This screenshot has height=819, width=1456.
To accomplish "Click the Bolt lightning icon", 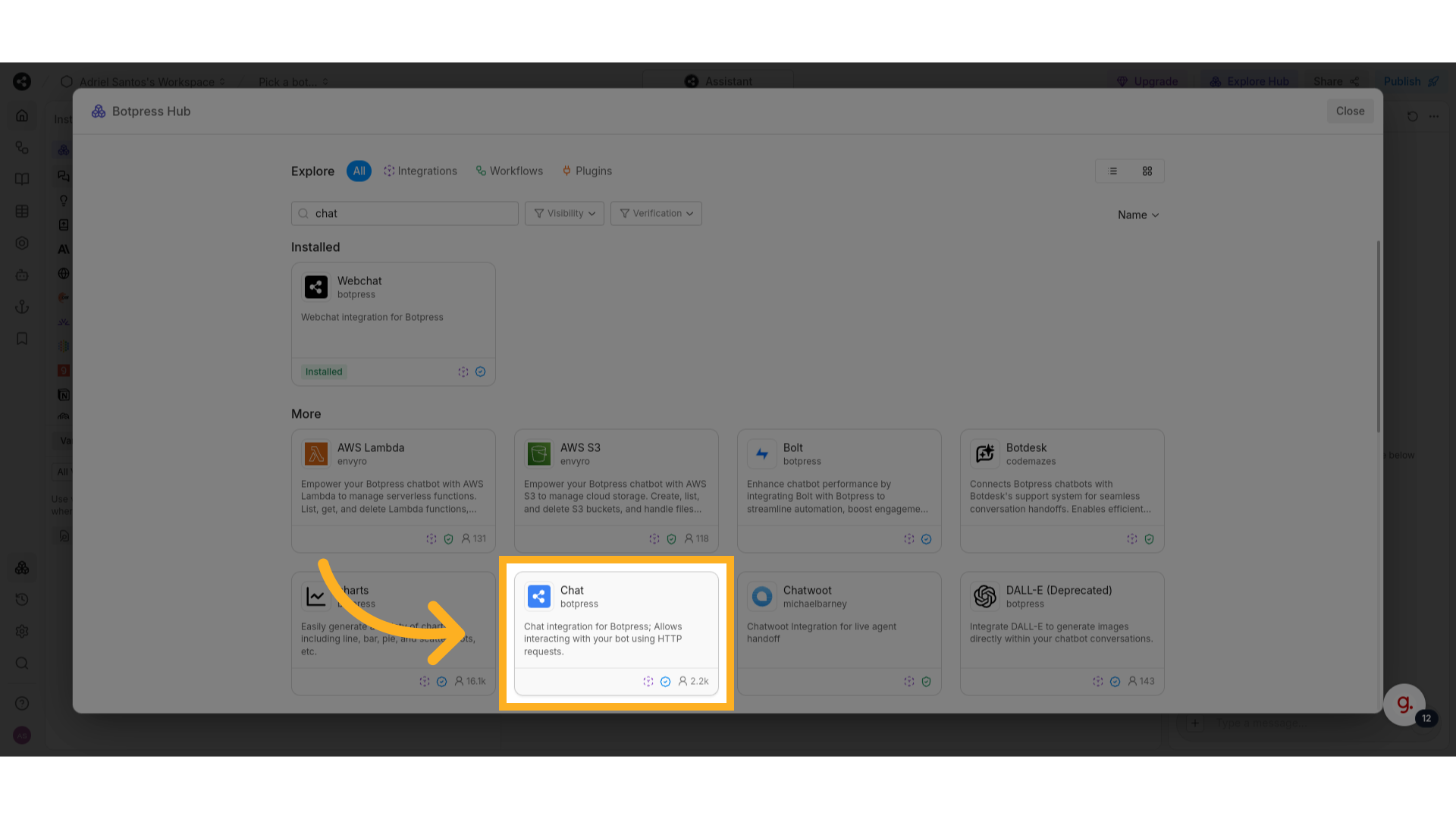I will tap(761, 453).
